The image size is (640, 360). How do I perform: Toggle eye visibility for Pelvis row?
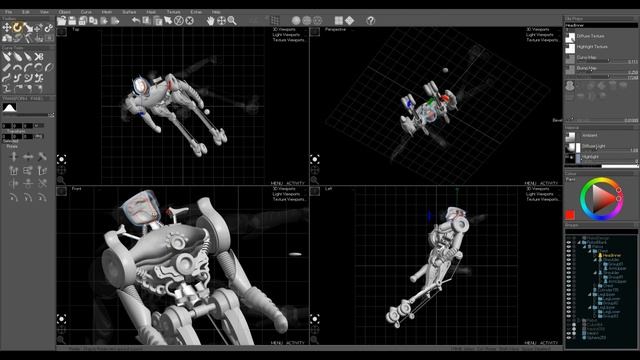click(x=569, y=247)
